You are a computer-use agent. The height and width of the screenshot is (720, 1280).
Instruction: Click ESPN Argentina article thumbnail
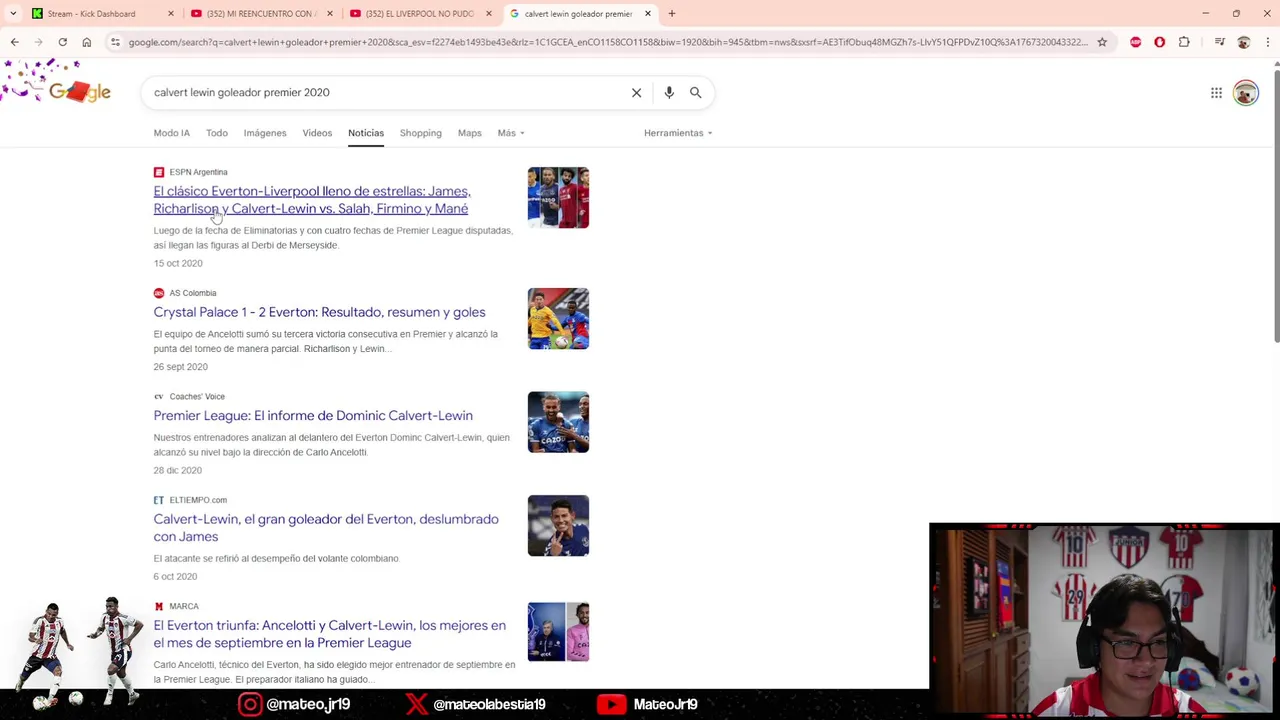coord(558,198)
